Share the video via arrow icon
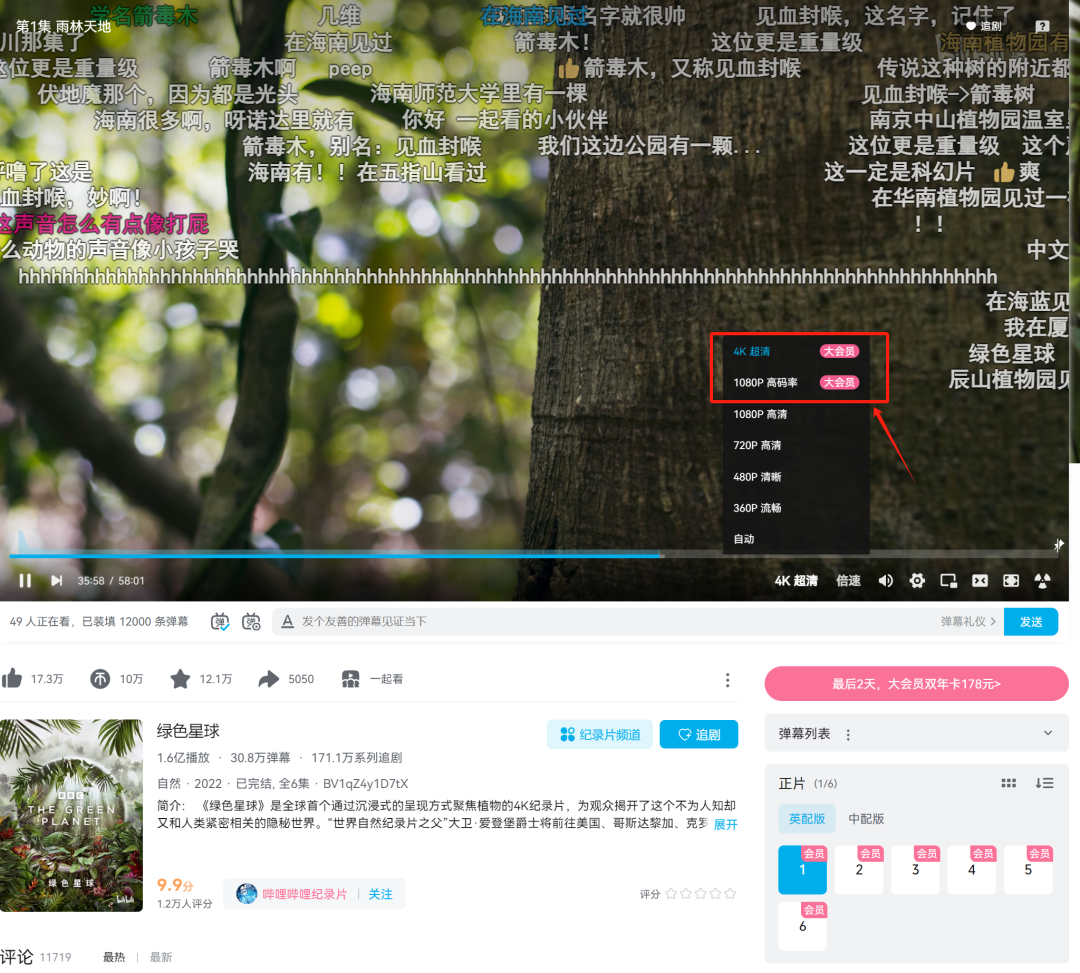The width and height of the screenshot is (1080, 973). 269,679
